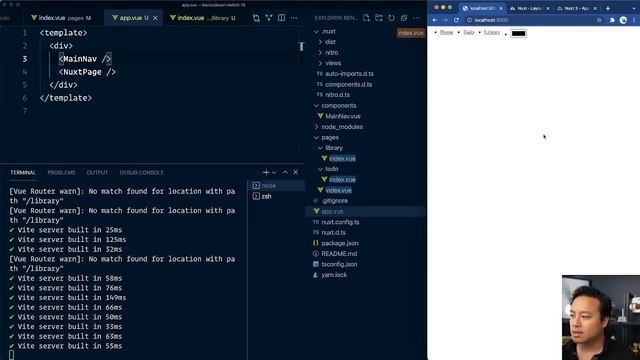Collapse the pages folder
The height and width of the screenshot is (360, 640).
[330, 138]
